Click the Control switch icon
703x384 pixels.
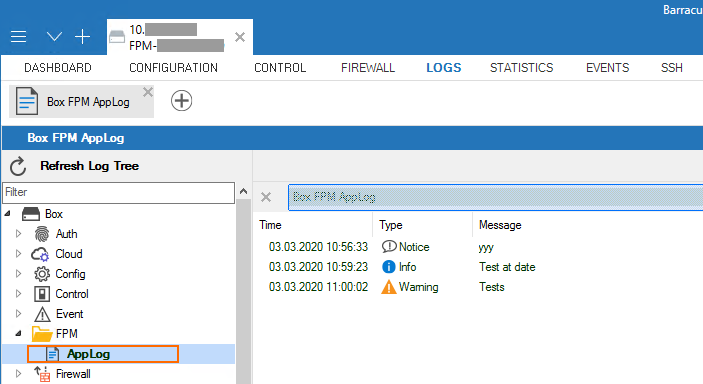tap(42, 294)
